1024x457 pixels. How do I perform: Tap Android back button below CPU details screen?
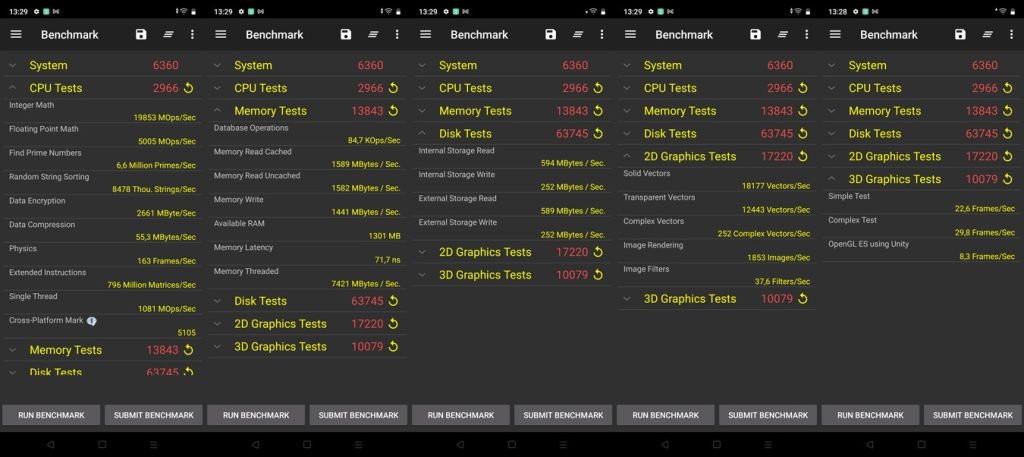(51, 445)
